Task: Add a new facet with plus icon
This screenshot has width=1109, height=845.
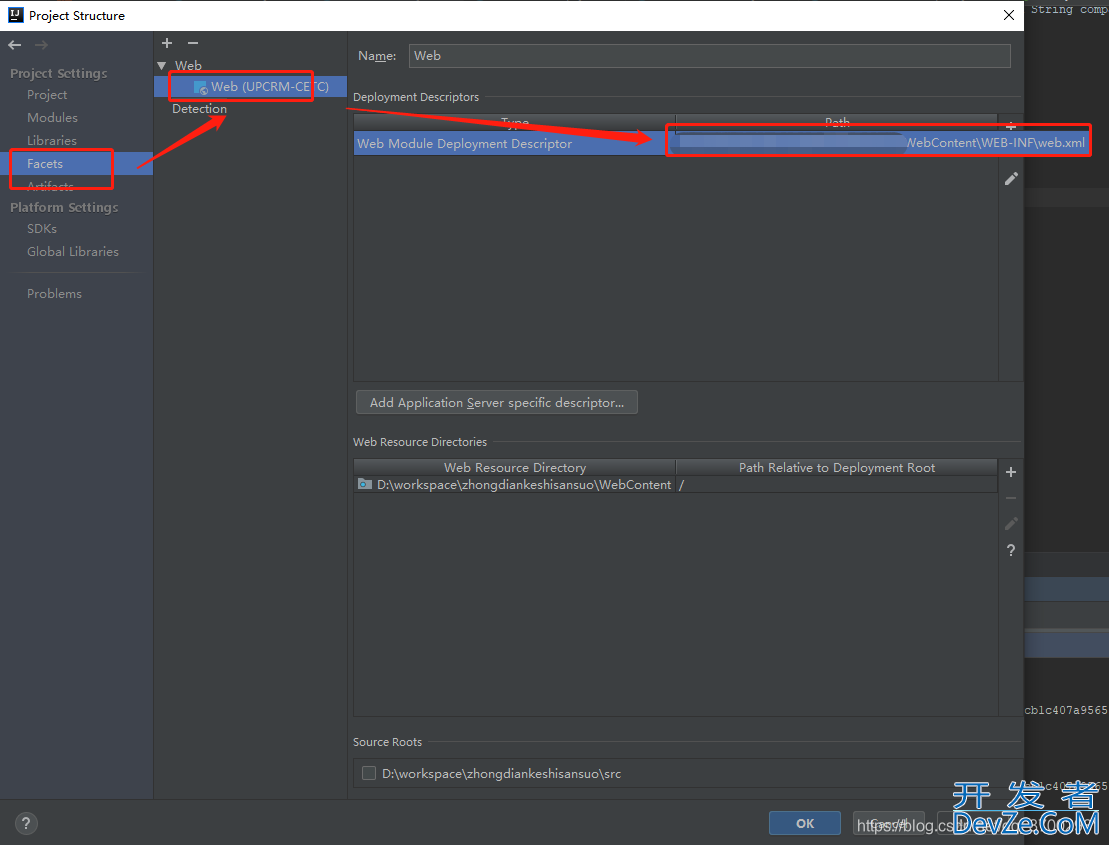Action: point(167,43)
